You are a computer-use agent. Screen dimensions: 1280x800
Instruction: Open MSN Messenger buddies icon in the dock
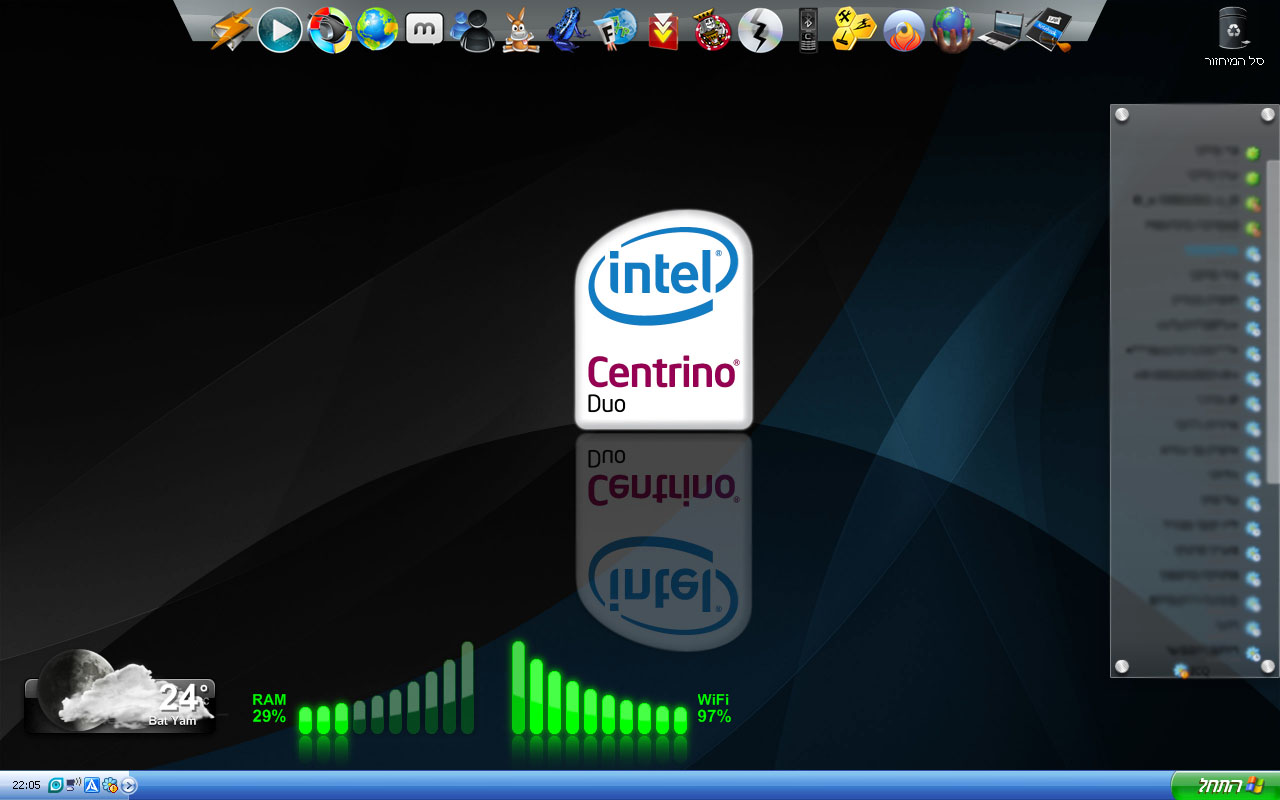(472, 30)
